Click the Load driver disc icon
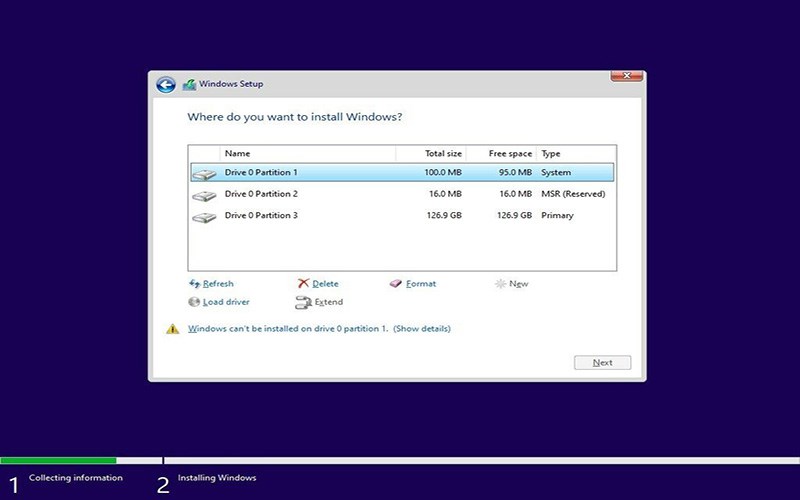This screenshot has height=500, width=800. click(x=194, y=302)
